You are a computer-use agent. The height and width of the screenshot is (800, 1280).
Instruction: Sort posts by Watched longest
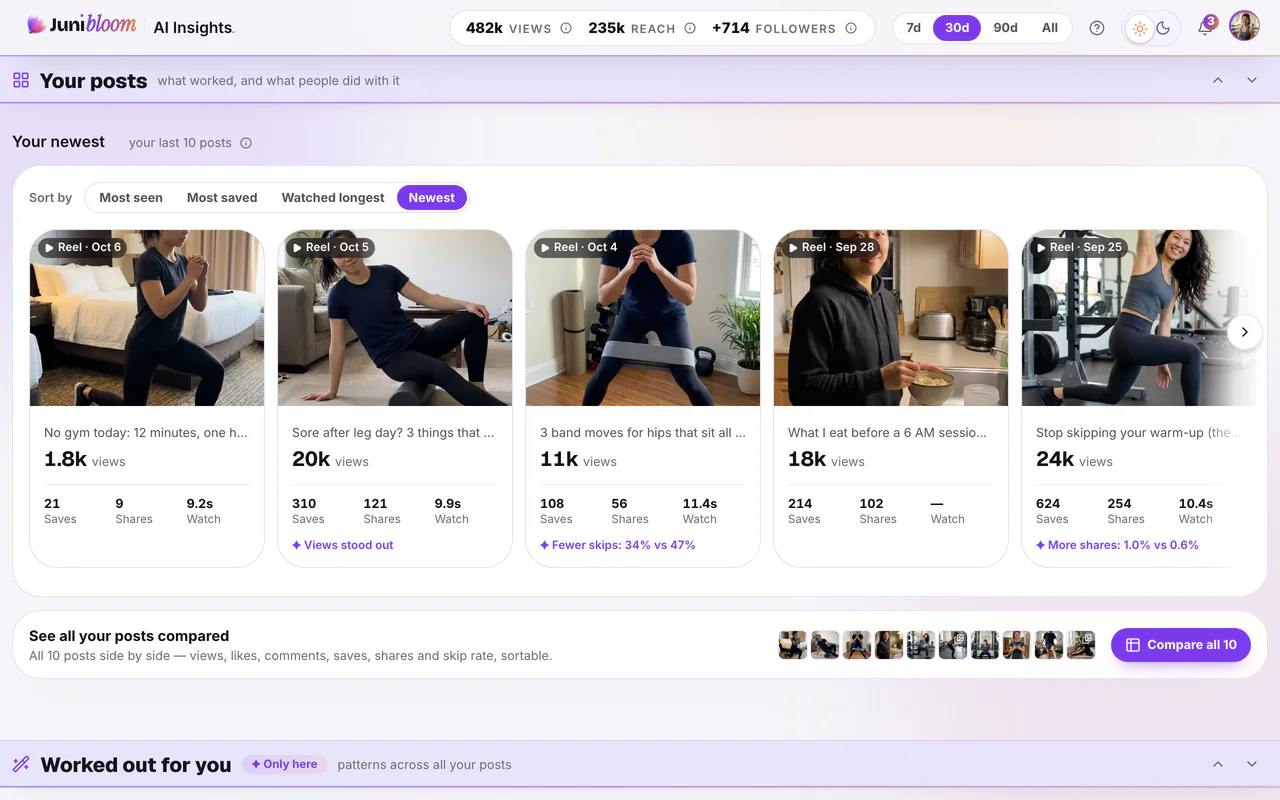click(x=333, y=198)
